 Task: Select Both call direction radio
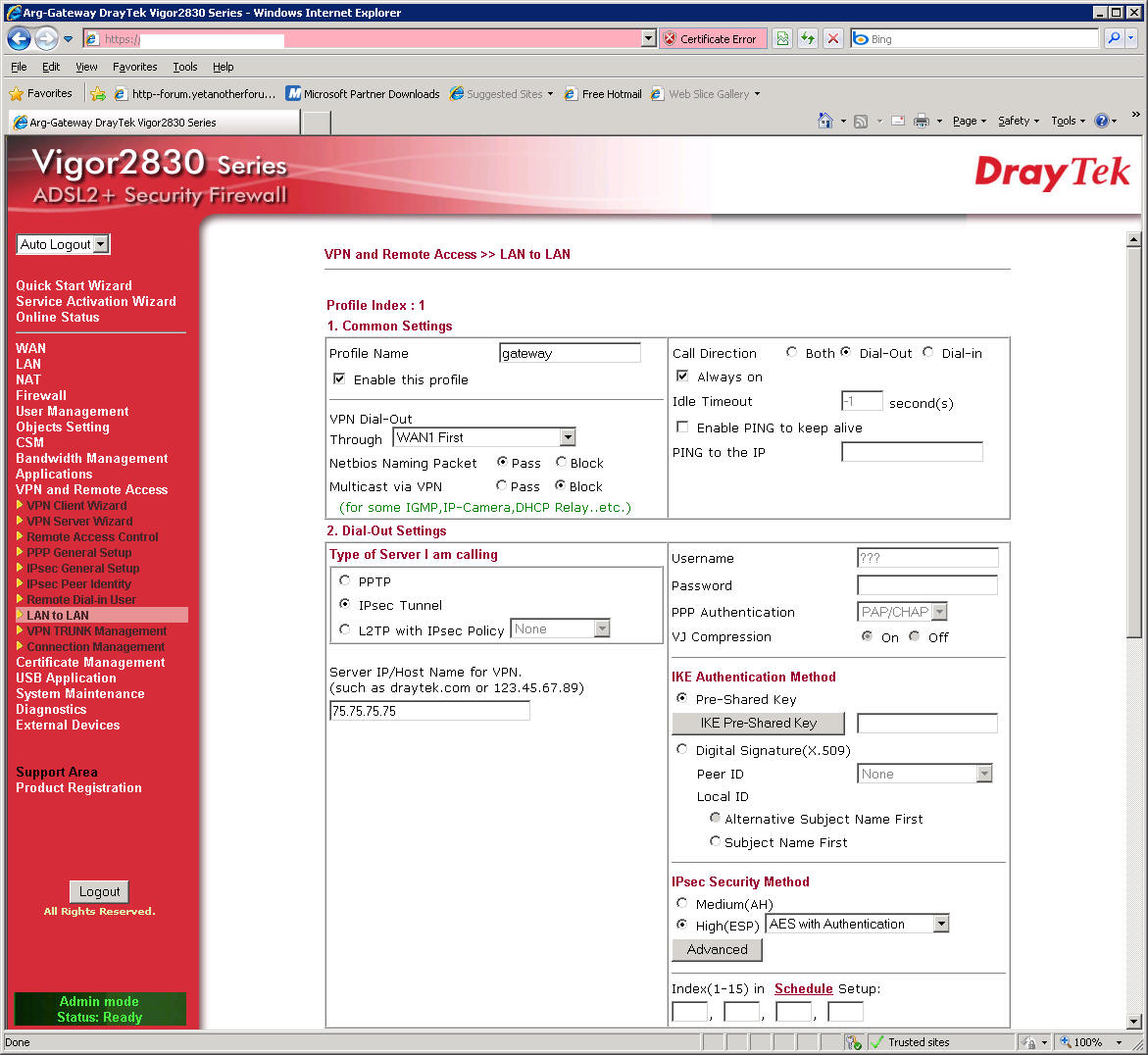[791, 352]
